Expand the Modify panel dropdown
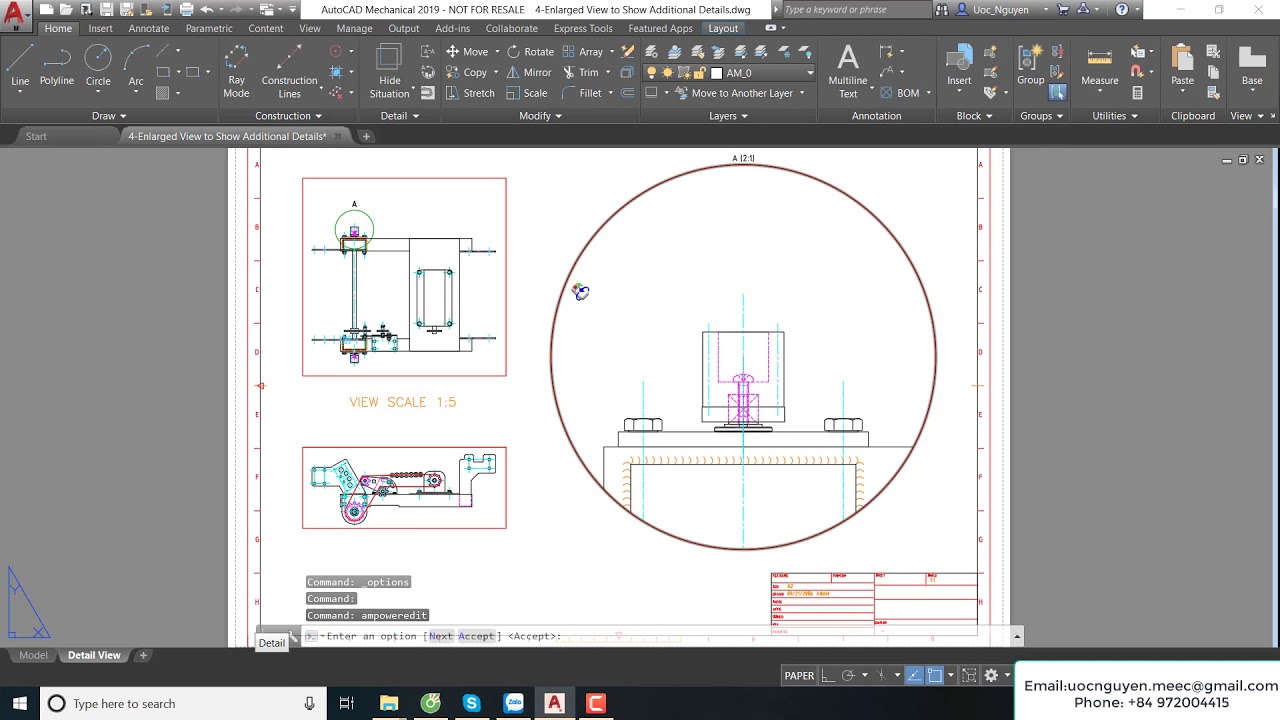1280x720 pixels. pyautogui.click(x=540, y=116)
